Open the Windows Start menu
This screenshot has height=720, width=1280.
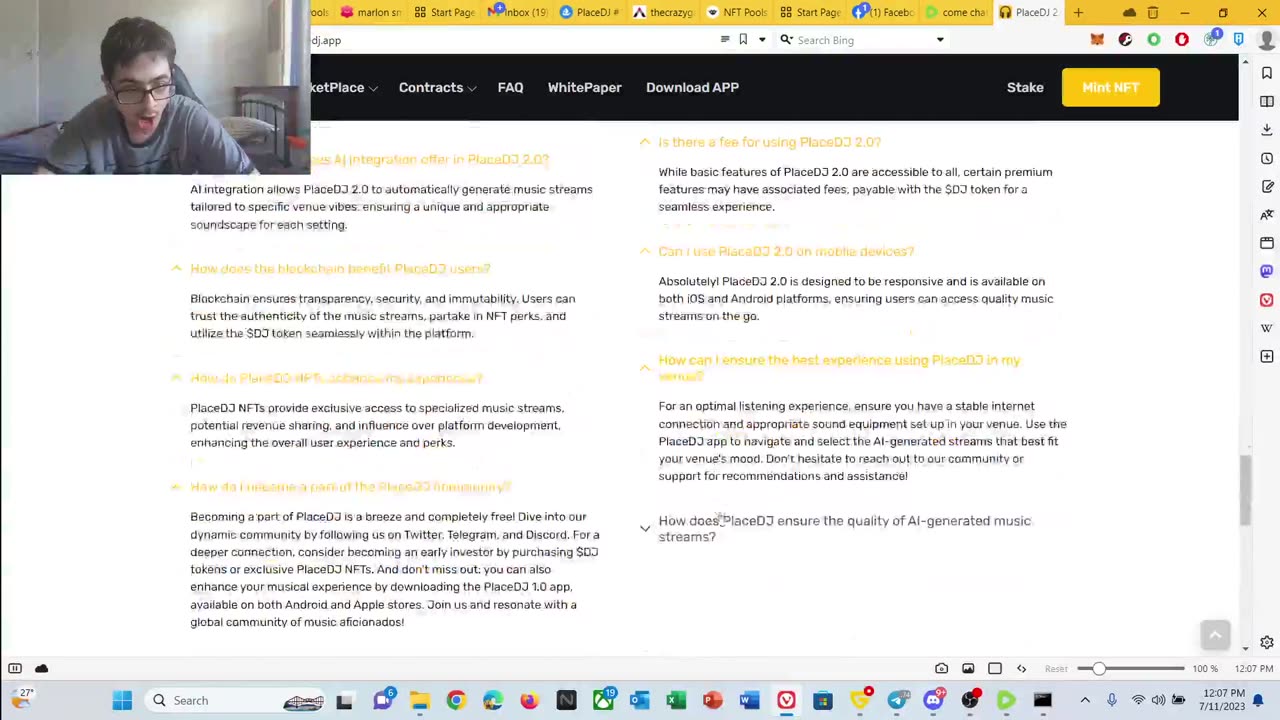pos(122,700)
